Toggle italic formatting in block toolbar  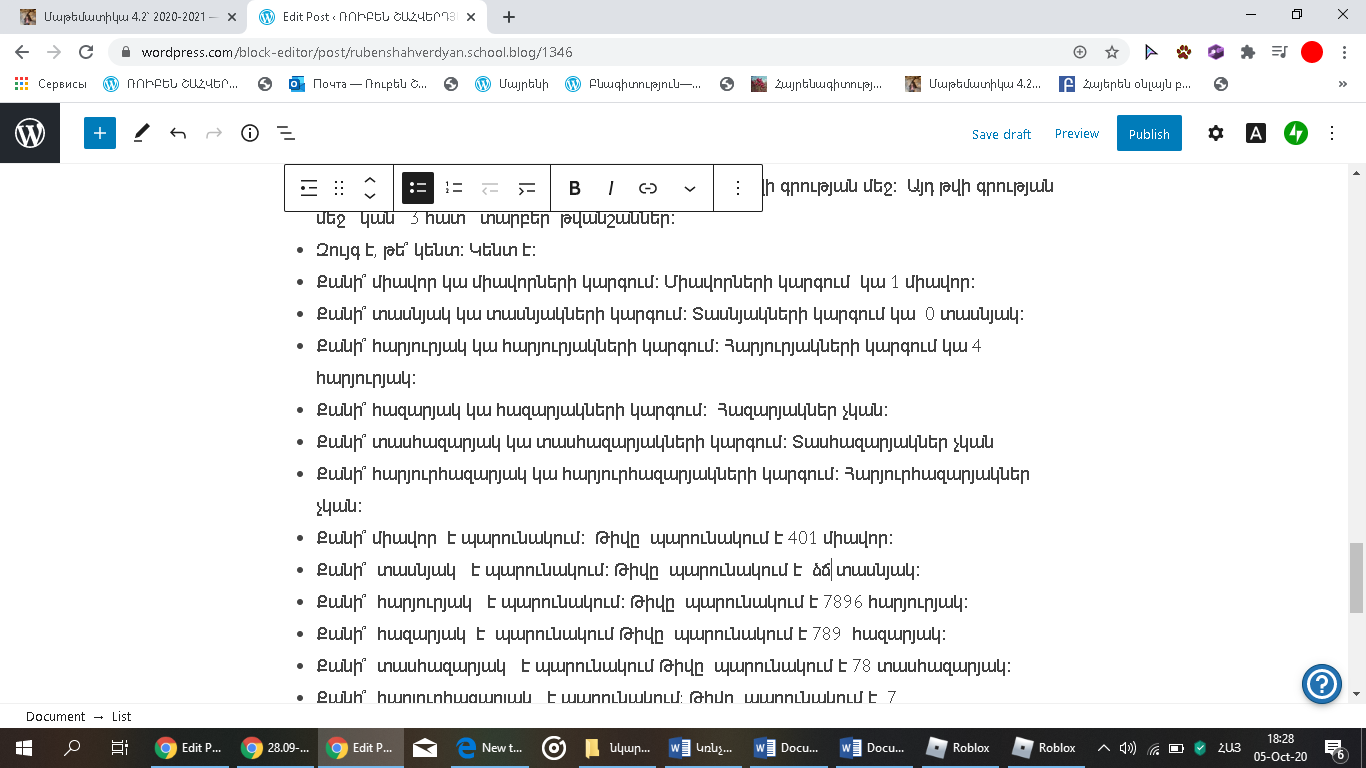[x=611, y=188]
